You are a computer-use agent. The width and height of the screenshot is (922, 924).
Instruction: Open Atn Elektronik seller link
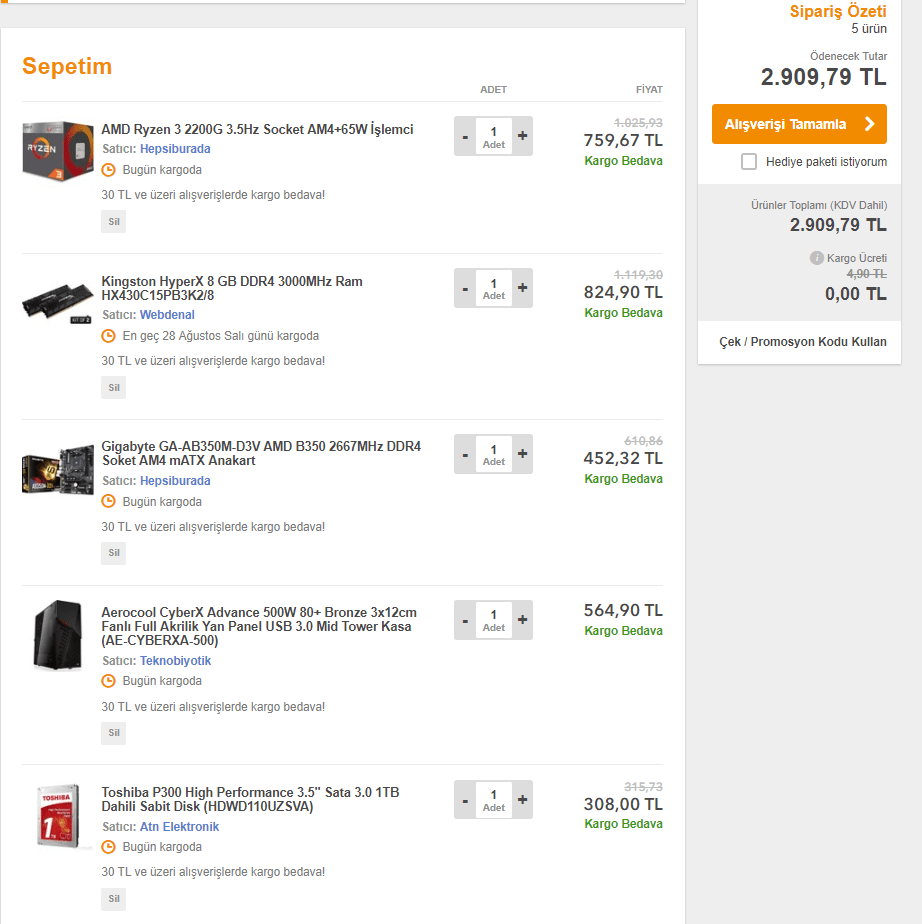[179, 827]
